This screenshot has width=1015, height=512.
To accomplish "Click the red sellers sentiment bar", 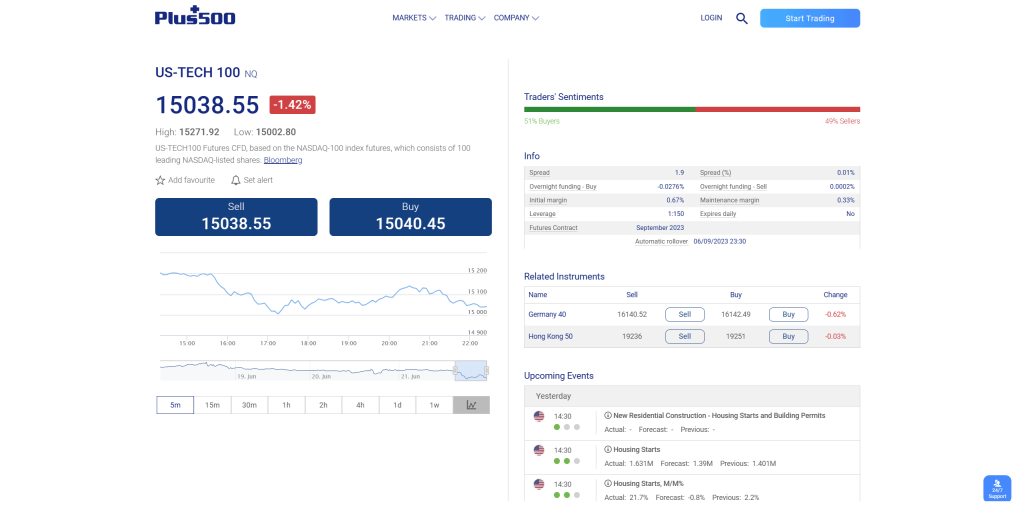I will pyautogui.click(x=778, y=109).
